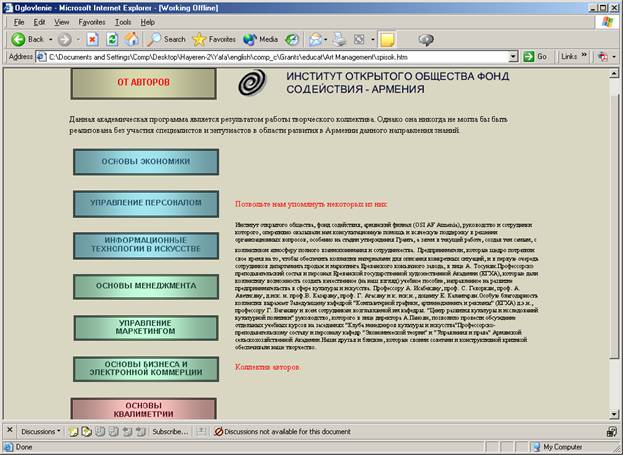
Task: Expand the Back button history dropdown arrow
Action: pyautogui.click(x=50, y=39)
